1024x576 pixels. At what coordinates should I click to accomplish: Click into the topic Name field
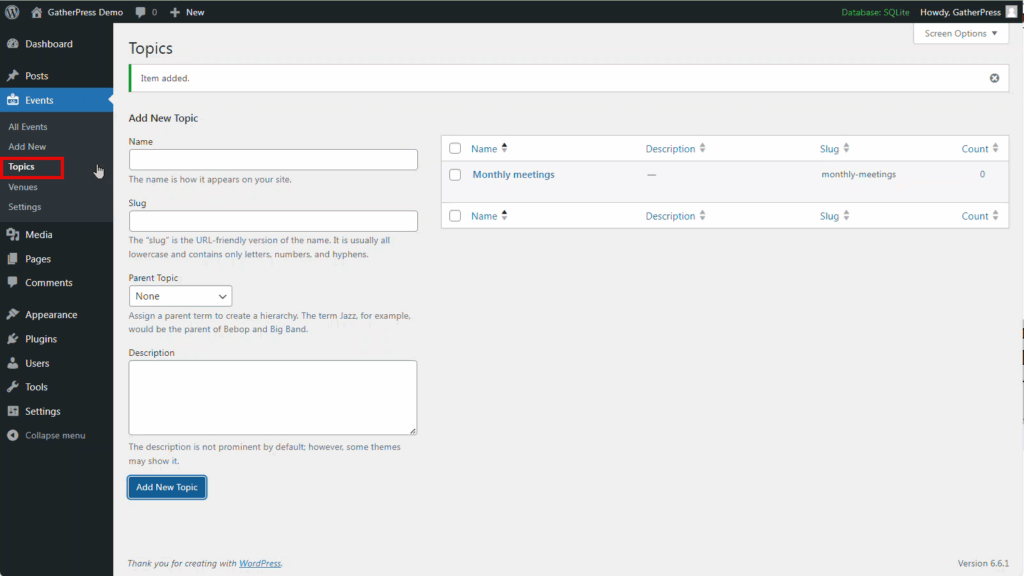273,160
